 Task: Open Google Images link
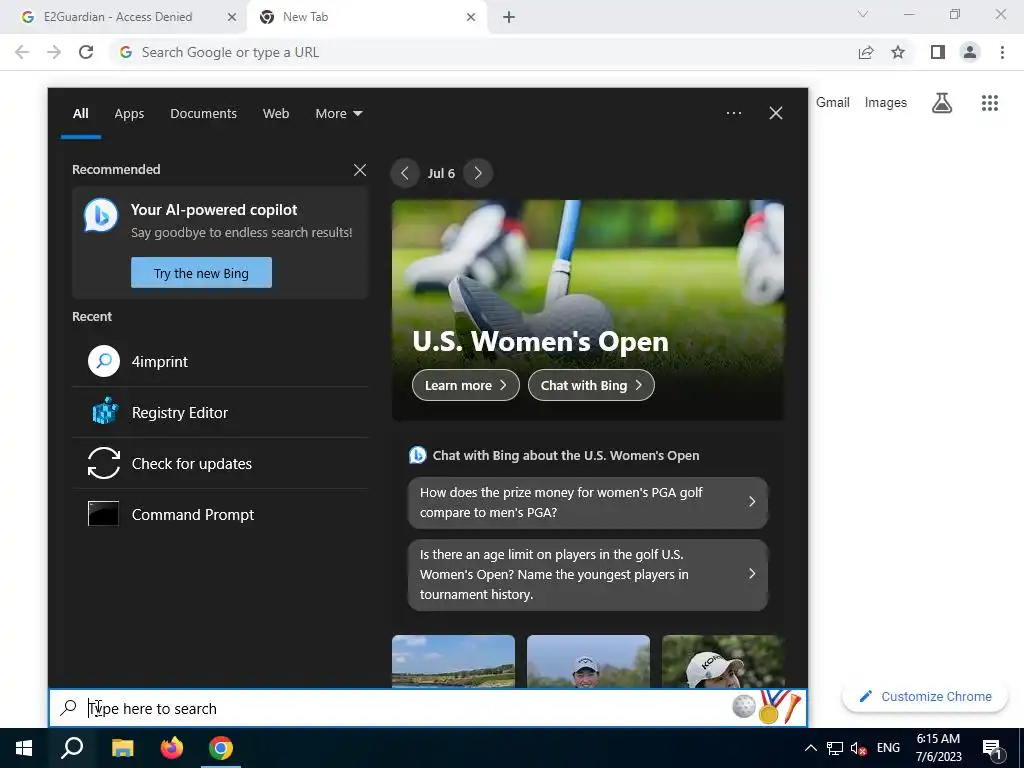coord(886,103)
